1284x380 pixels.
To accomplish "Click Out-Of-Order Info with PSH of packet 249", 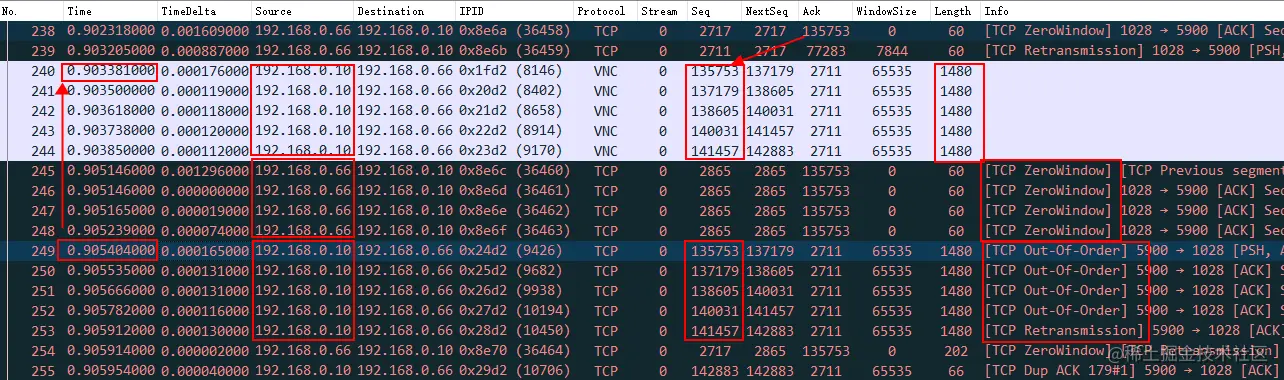I will [x=1134, y=251].
